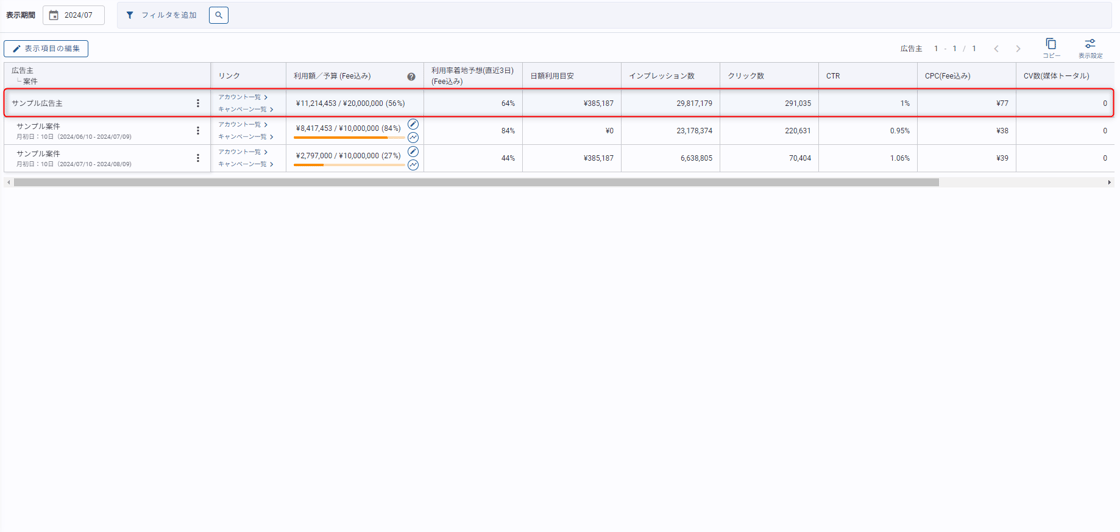Open three-dot menu for second サンプル案件 row
1120x532 pixels.
point(198,158)
